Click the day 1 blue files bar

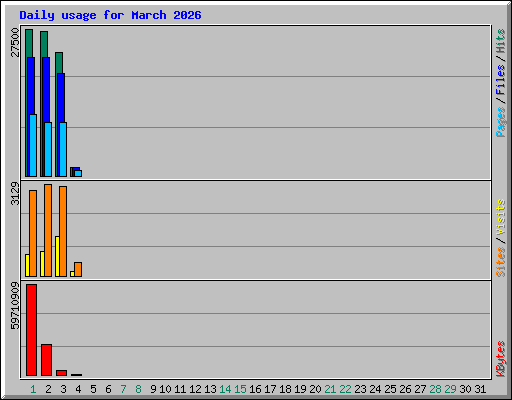tap(31, 86)
